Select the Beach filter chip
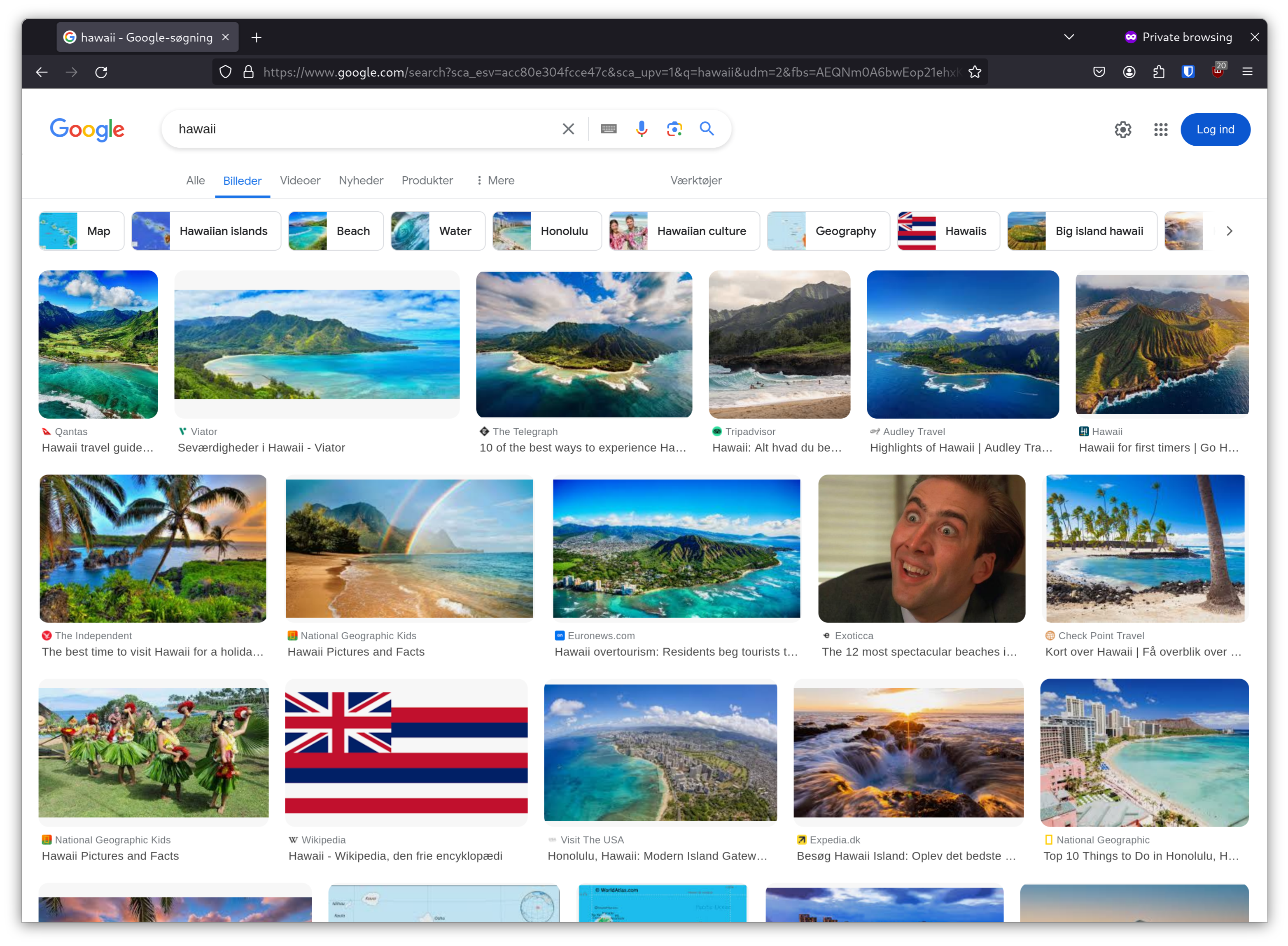 click(336, 231)
